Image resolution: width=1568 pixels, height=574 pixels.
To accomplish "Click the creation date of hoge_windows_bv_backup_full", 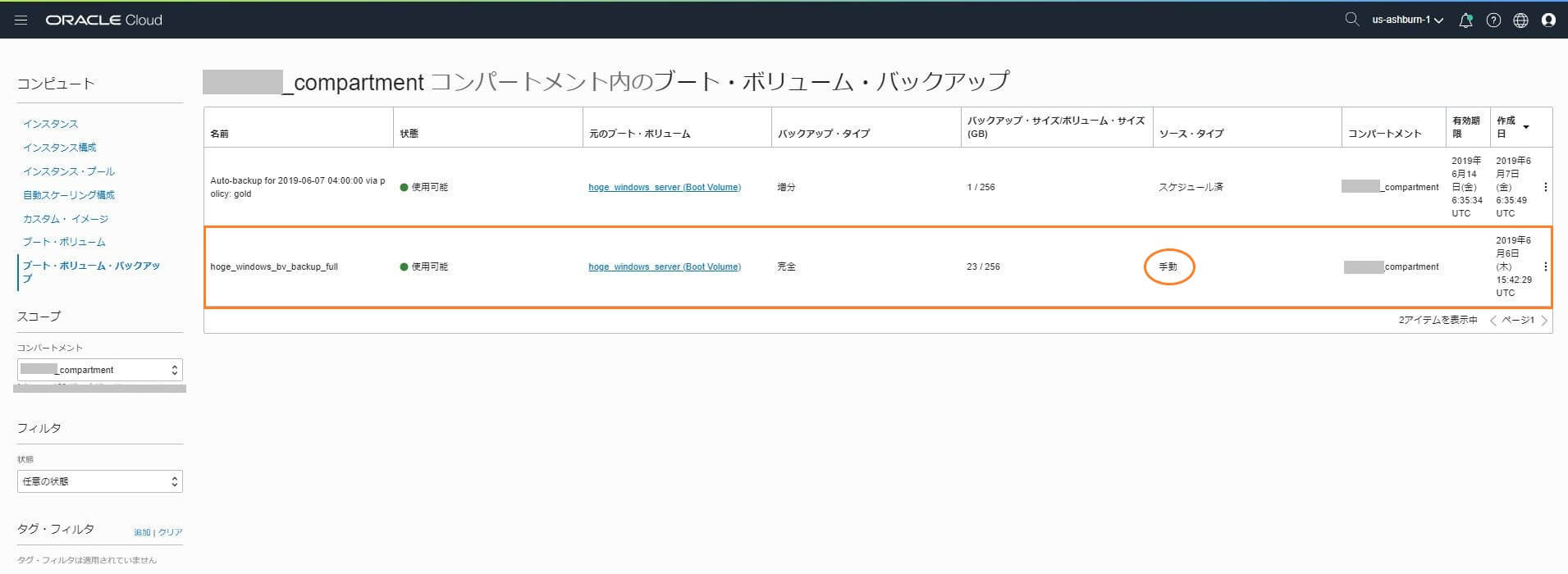I will (x=1514, y=266).
